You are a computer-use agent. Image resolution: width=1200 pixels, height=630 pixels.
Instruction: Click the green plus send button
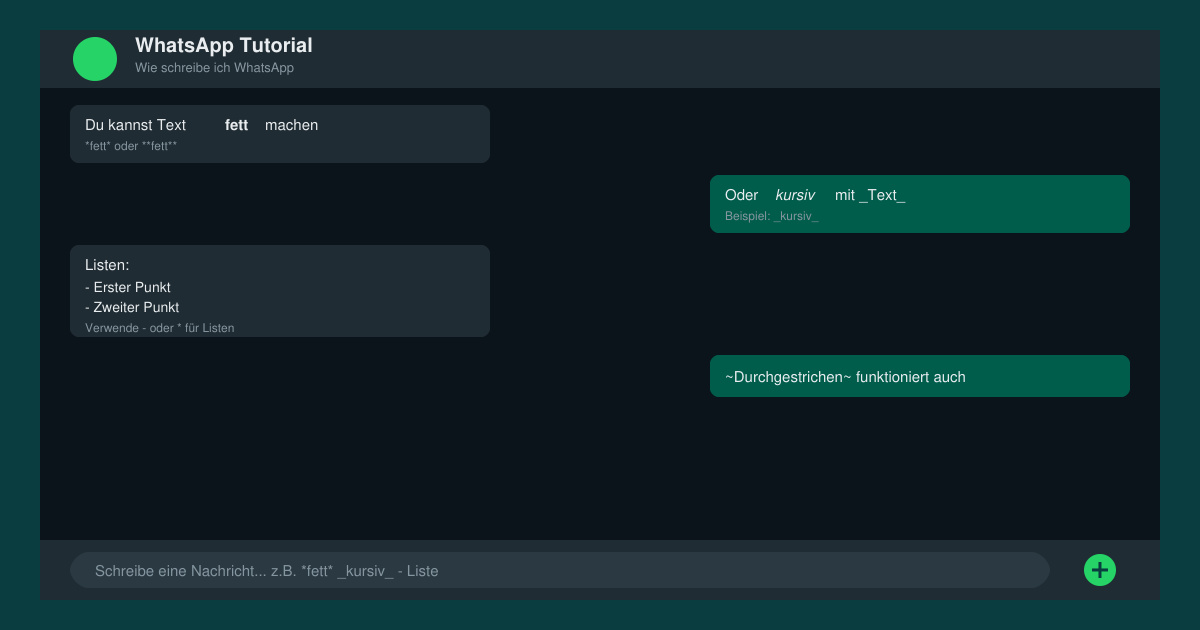[1100, 570]
